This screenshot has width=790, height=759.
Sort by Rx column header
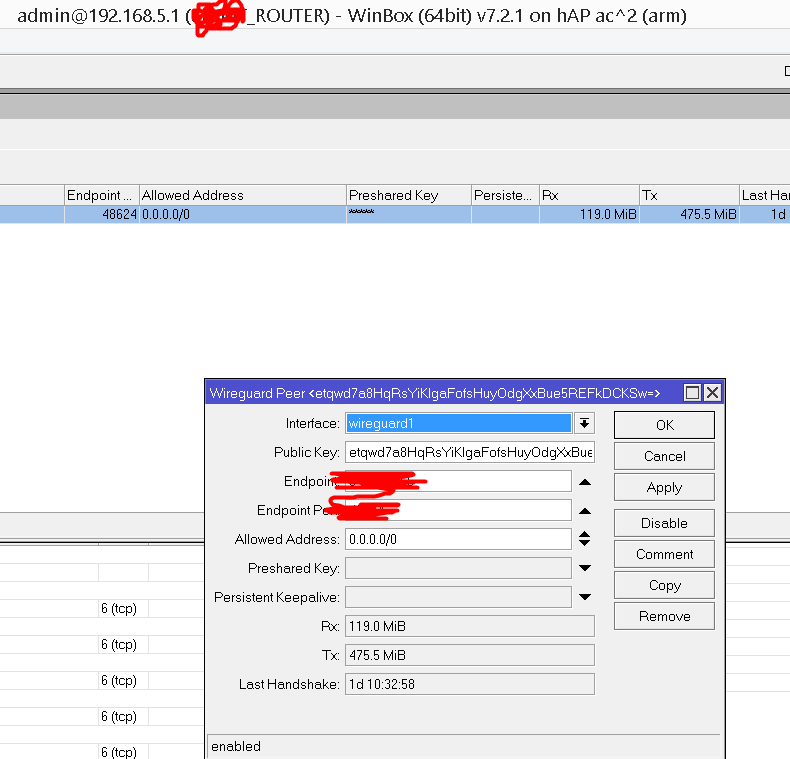pos(589,195)
